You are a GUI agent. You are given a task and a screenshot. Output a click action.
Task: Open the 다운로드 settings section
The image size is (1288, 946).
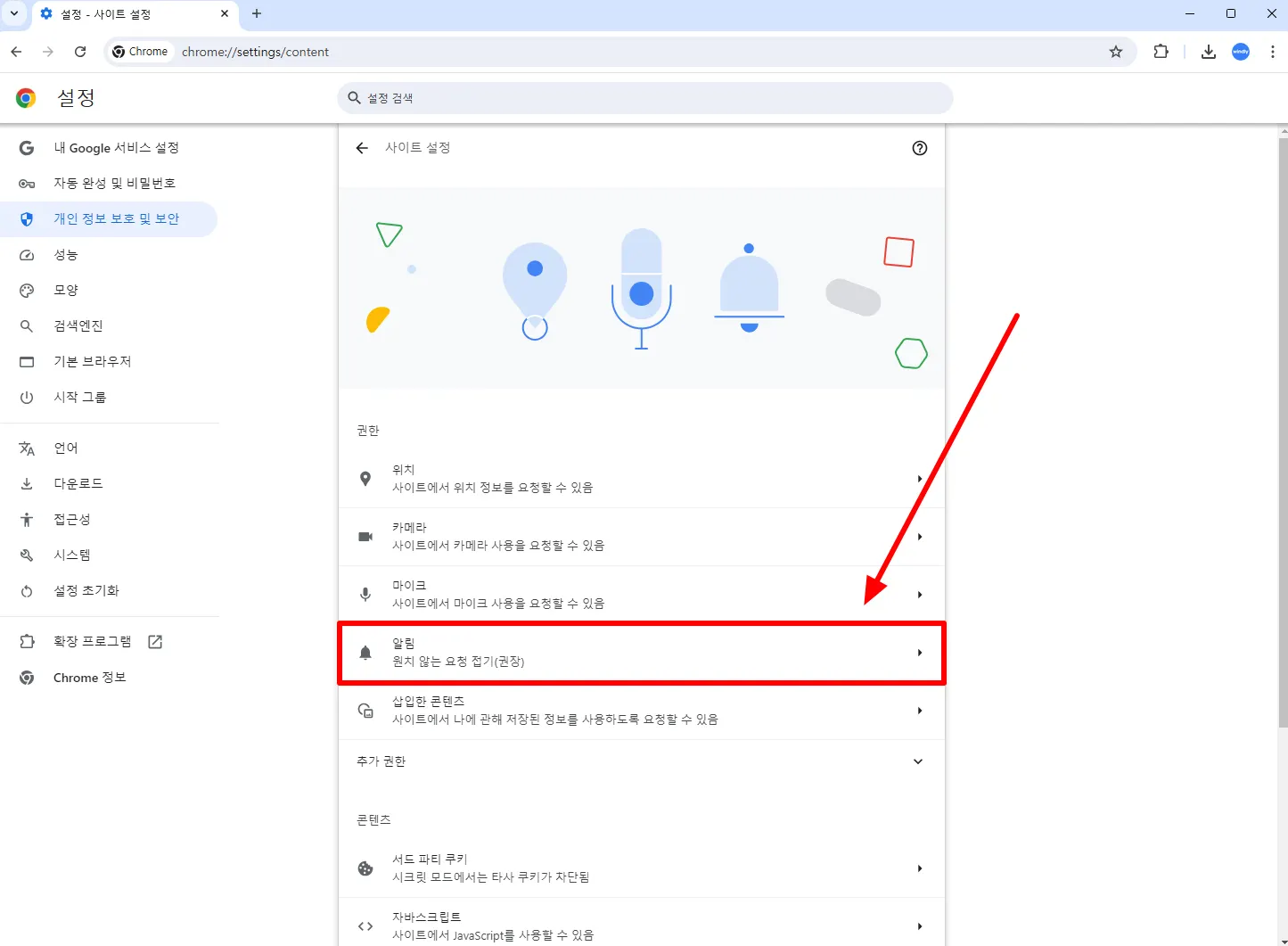coord(109,484)
